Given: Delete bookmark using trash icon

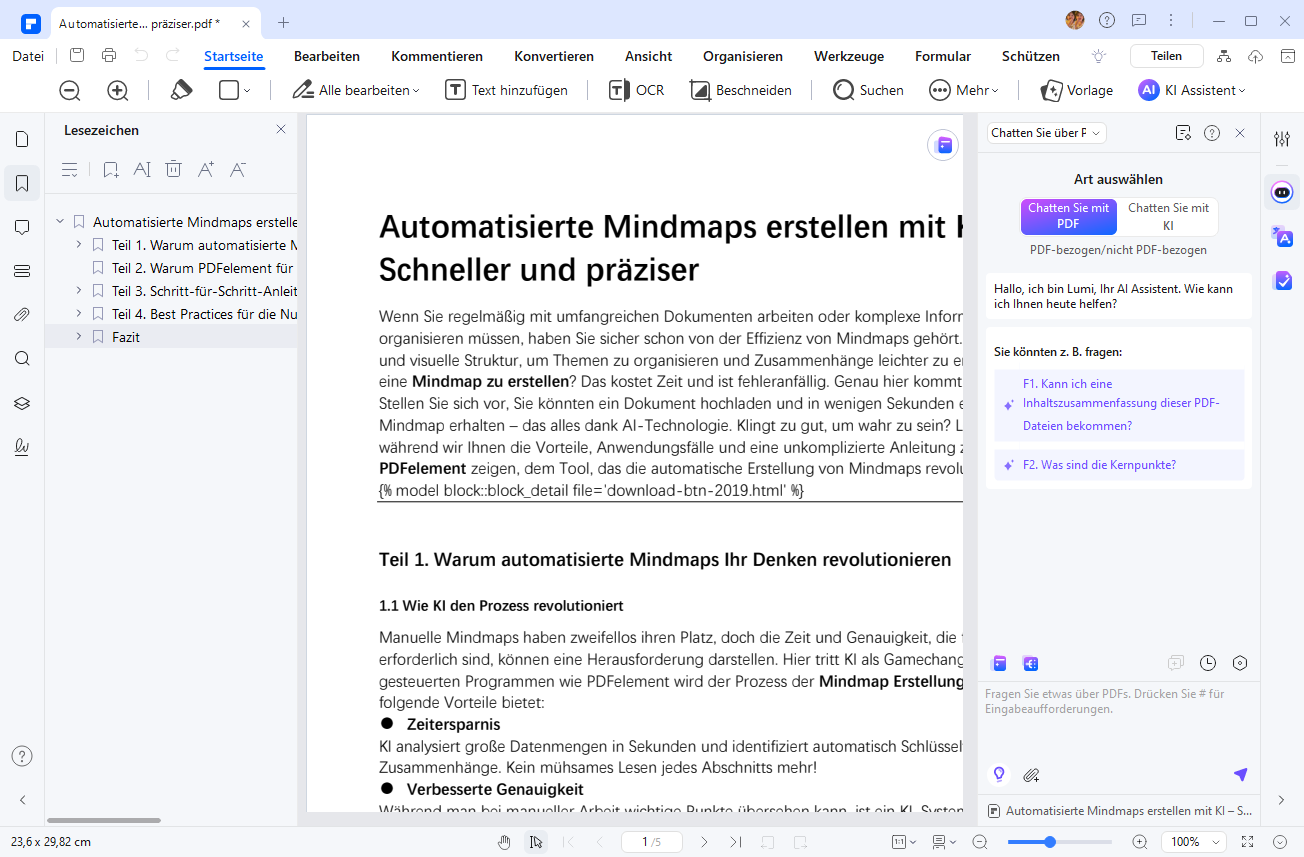Looking at the screenshot, I should (173, 170).
